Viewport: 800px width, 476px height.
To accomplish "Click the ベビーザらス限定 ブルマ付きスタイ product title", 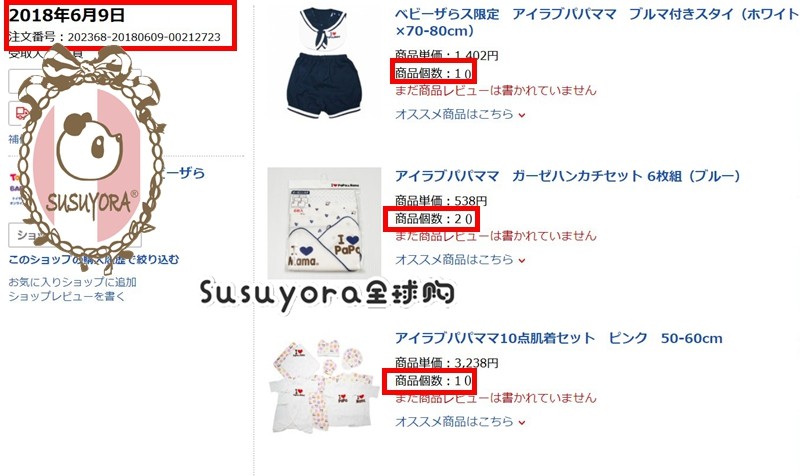I will 596,22.
